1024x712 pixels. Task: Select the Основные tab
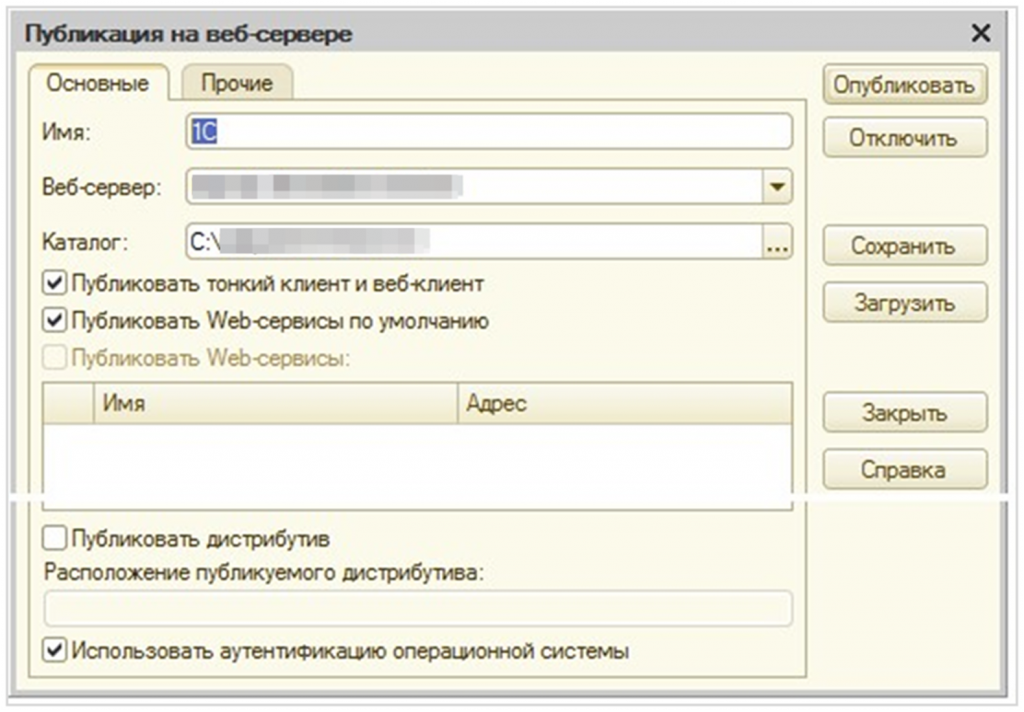[x=98, y=83]
